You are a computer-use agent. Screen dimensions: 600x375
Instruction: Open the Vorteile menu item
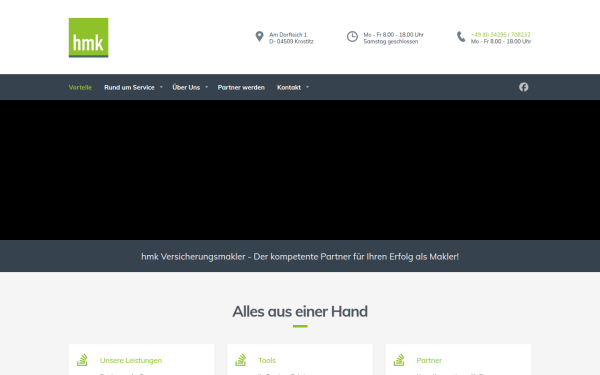point(80,88)
